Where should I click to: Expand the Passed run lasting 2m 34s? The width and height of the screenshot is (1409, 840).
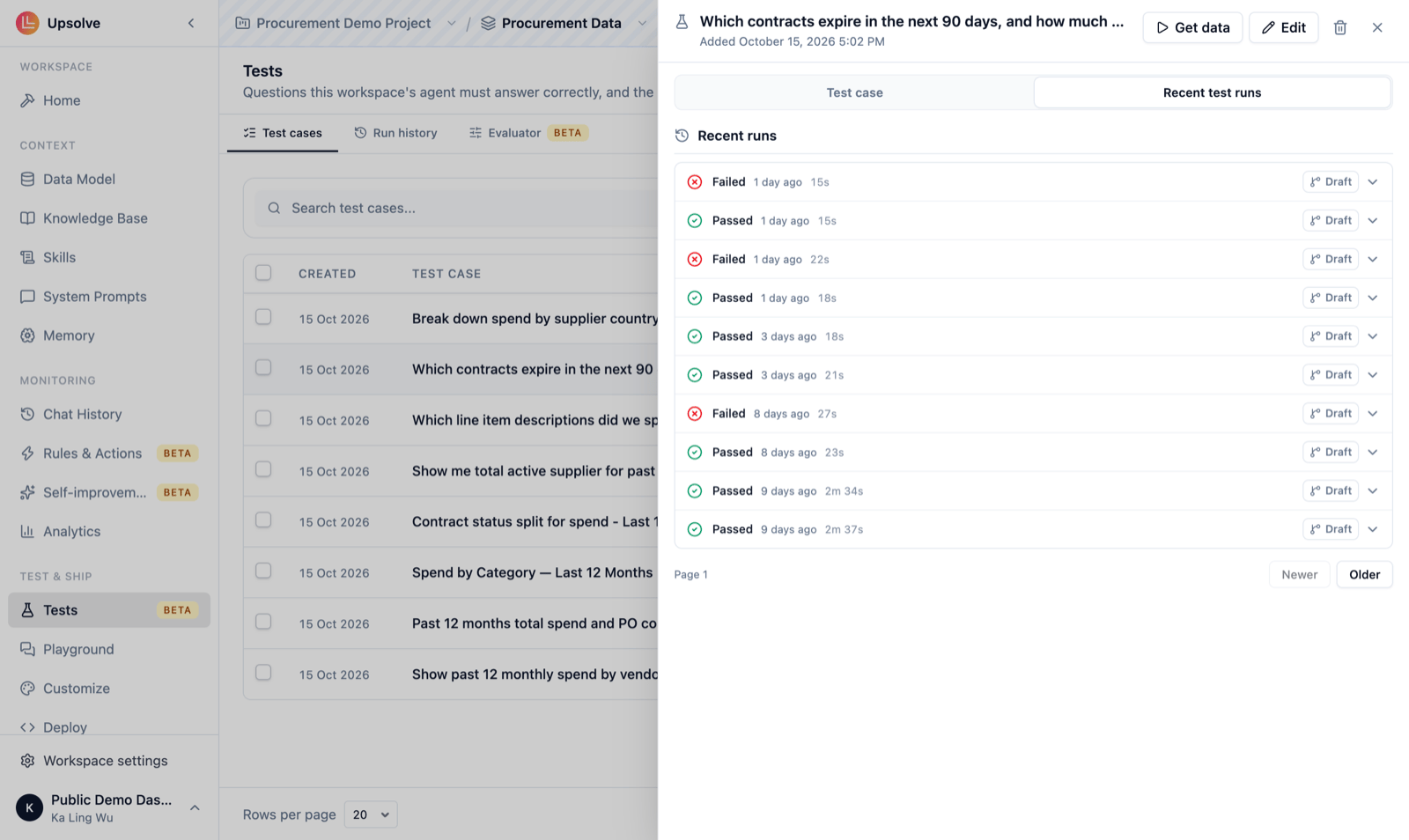pyautogui.click(x=1373, y=490)
